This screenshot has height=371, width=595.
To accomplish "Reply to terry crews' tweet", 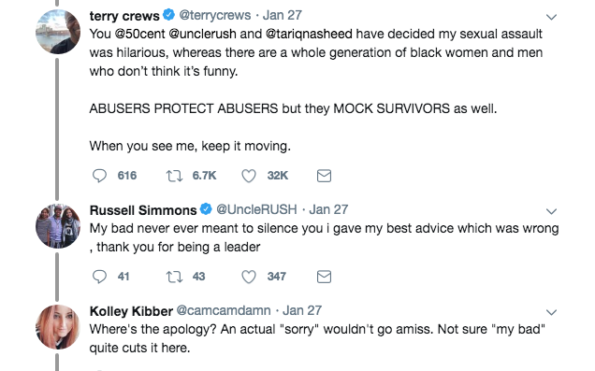I will 99,176.
